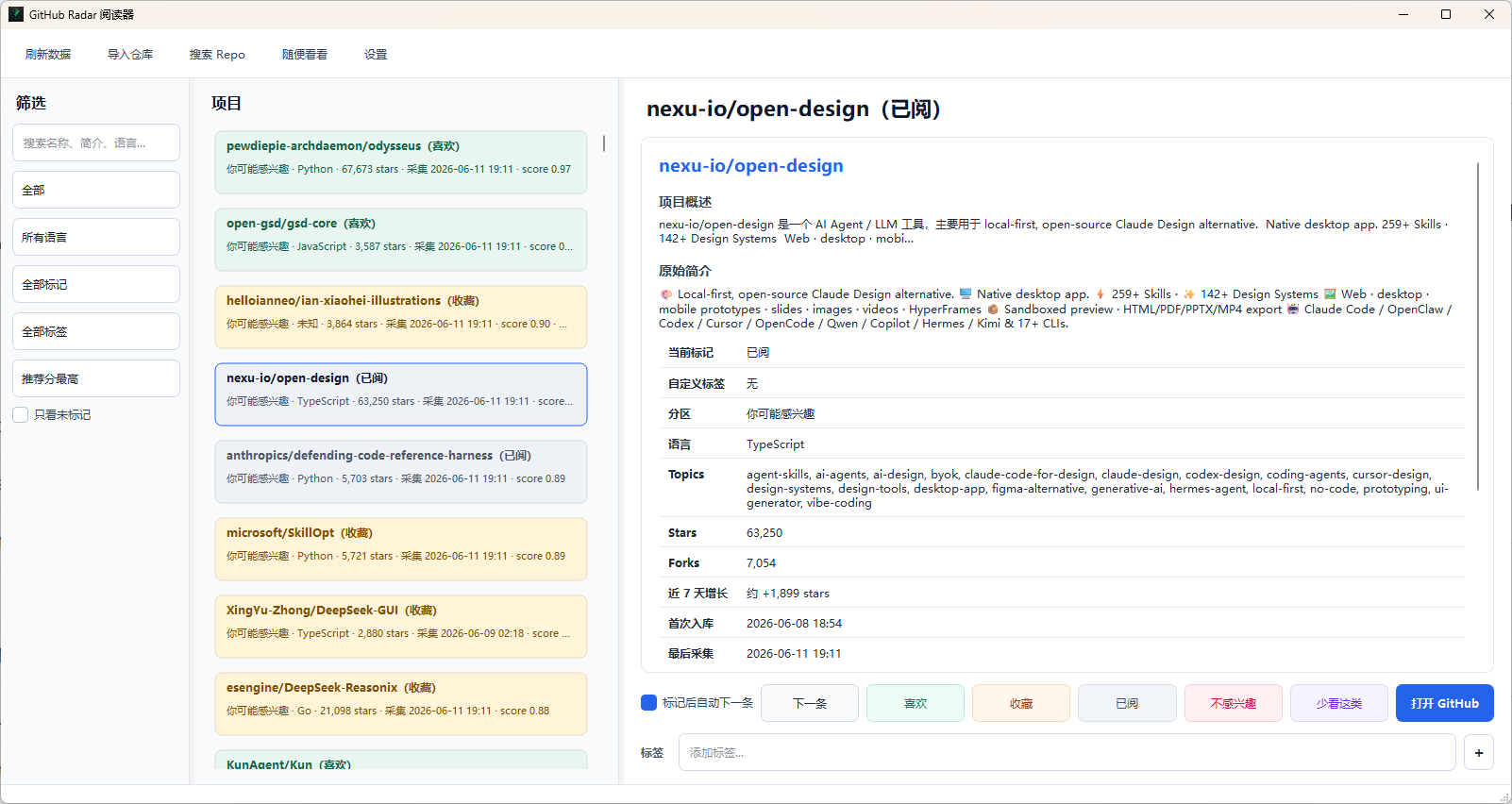Click 随便看看 menu item
The height and width of the screenshot is (804, 1512).
click(305, 54)
